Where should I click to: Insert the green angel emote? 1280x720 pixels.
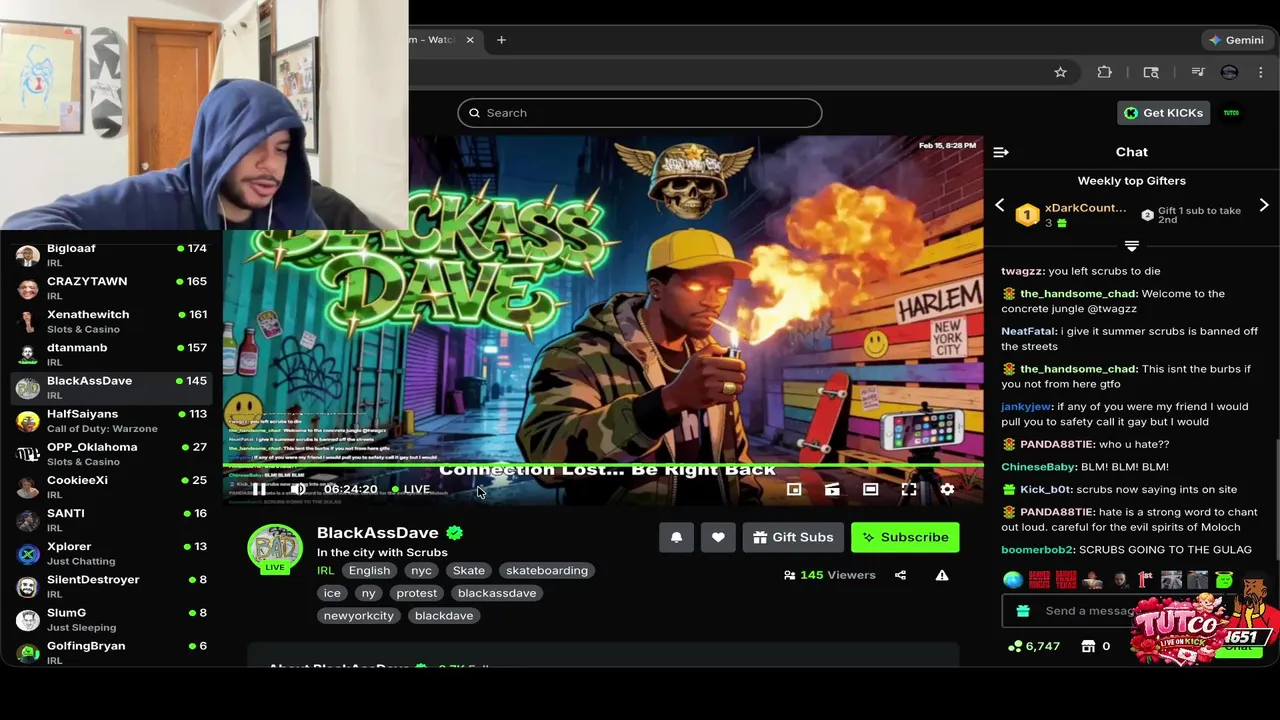tap(1224, 580)
